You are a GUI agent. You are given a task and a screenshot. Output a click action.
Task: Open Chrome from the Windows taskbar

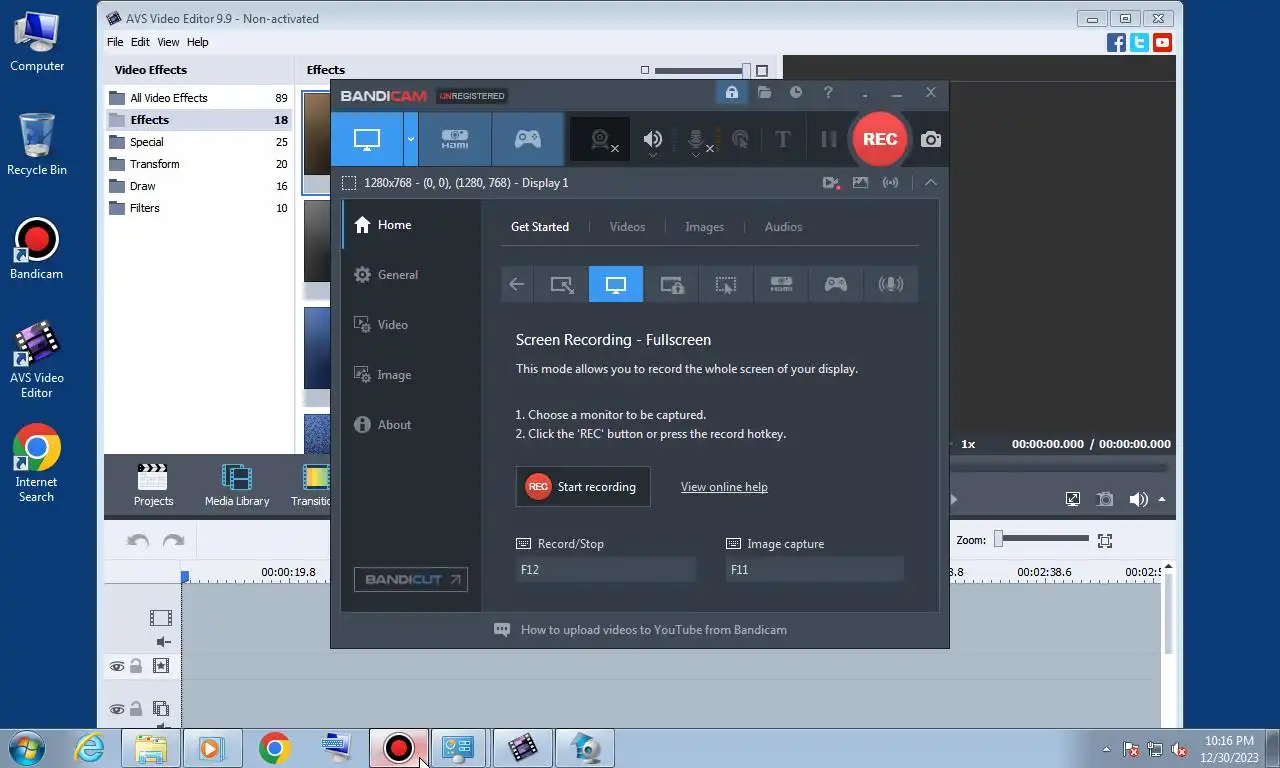point(274,748)
